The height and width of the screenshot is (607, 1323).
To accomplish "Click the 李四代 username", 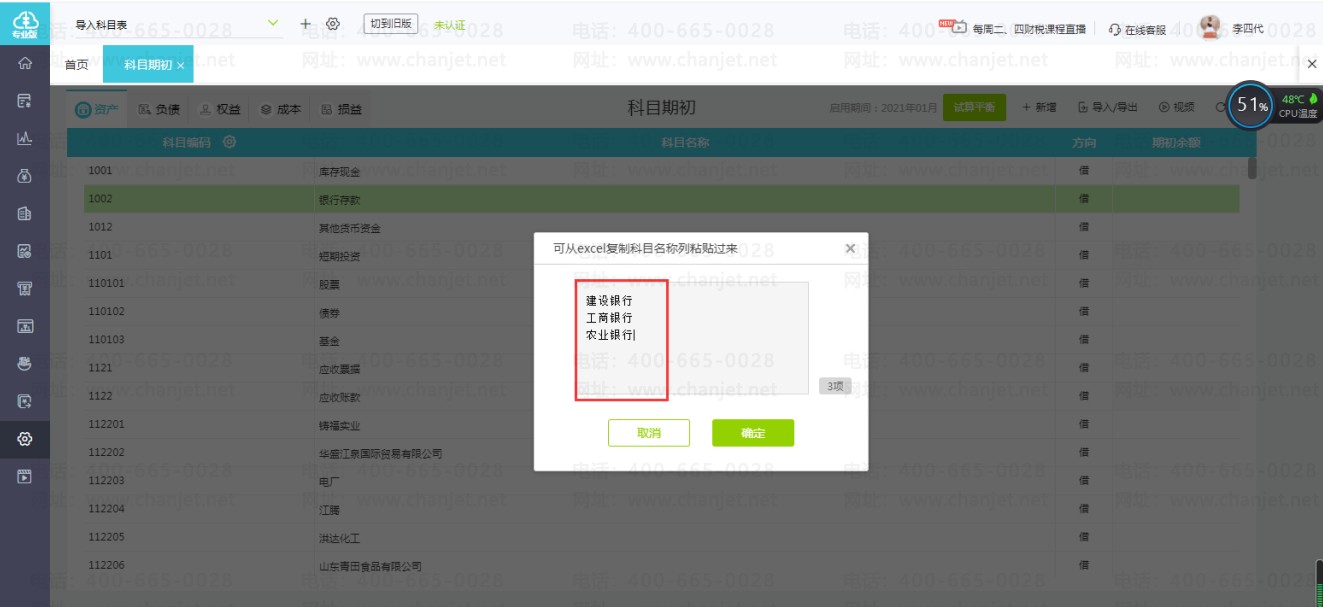I will pyautogui.click(x=1247, y=29).
